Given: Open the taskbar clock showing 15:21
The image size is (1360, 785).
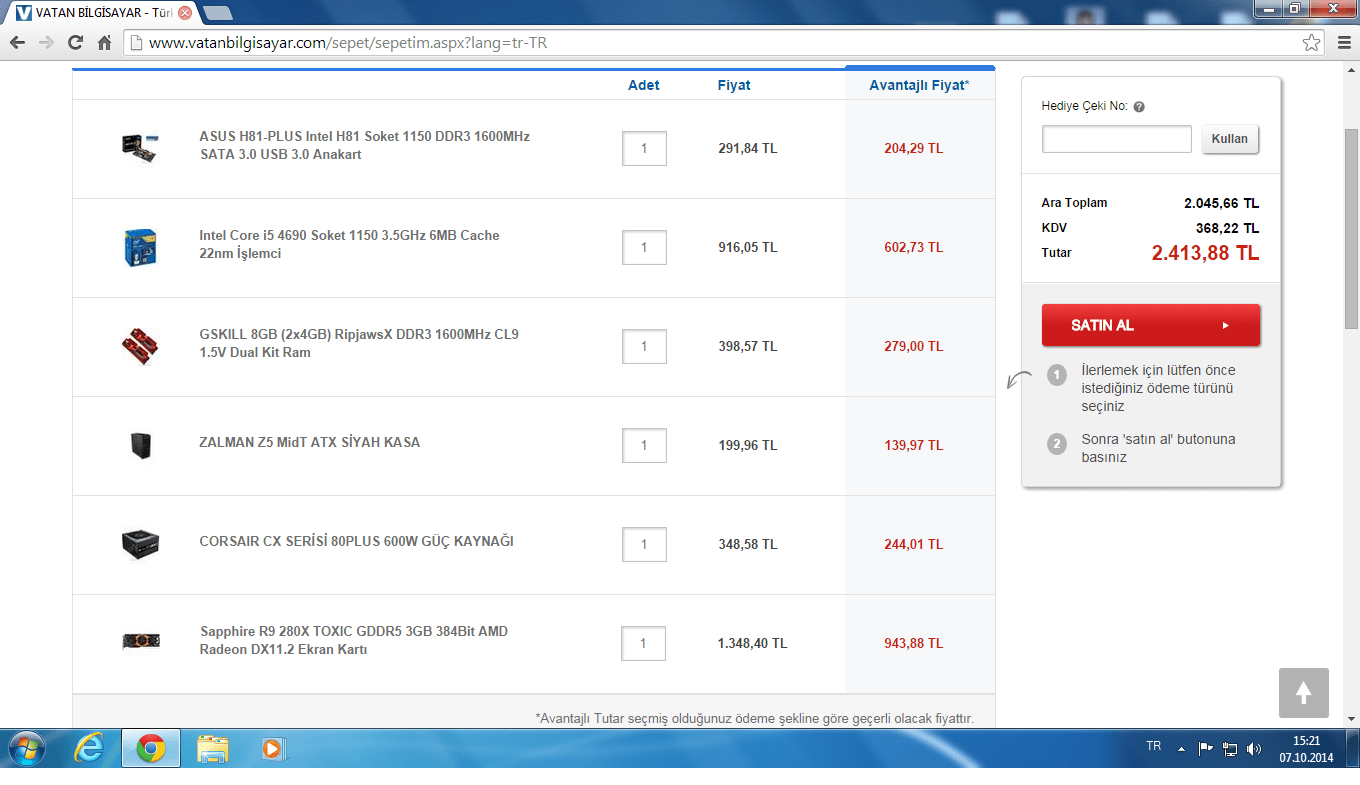Looking at the screenshot, I should point(1306,748).
